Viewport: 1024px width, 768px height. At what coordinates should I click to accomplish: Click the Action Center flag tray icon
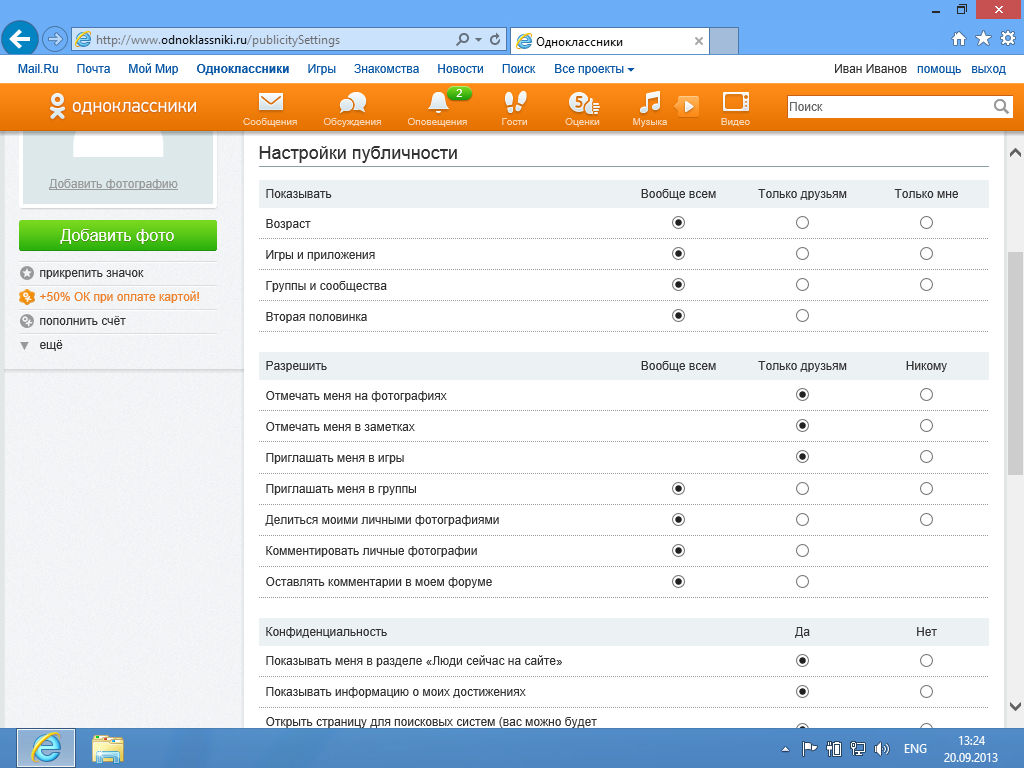point(809,749)
